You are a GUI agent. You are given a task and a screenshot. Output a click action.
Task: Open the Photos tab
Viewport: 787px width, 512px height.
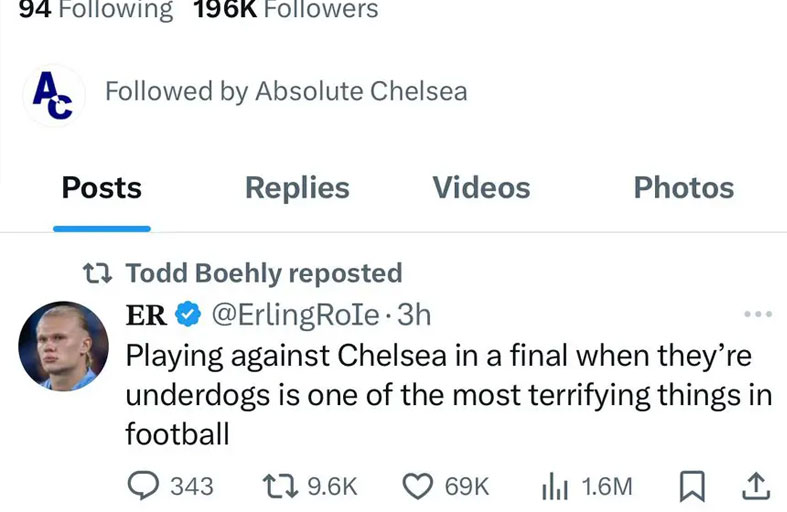pyautogui.click(x=684, y=188)
